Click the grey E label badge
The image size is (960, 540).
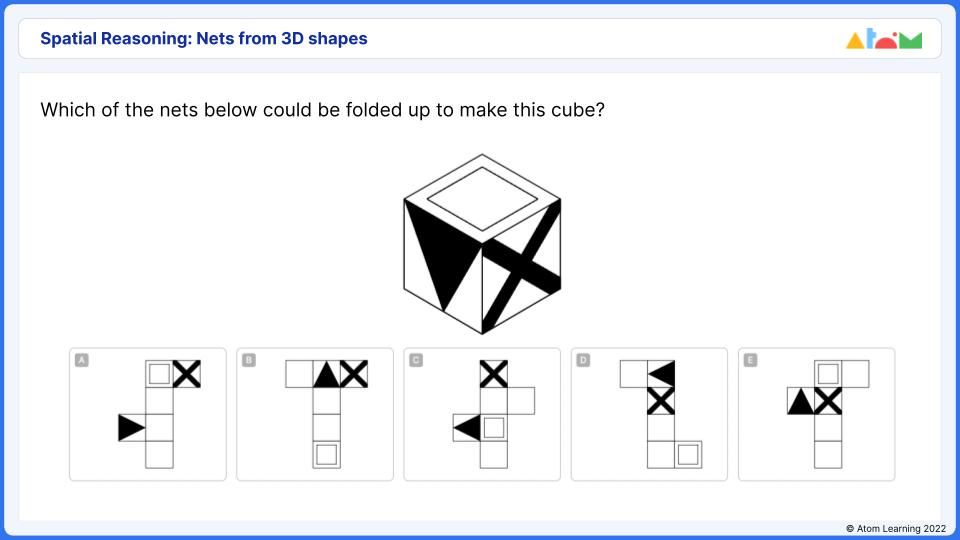click(x=750, y=360)
